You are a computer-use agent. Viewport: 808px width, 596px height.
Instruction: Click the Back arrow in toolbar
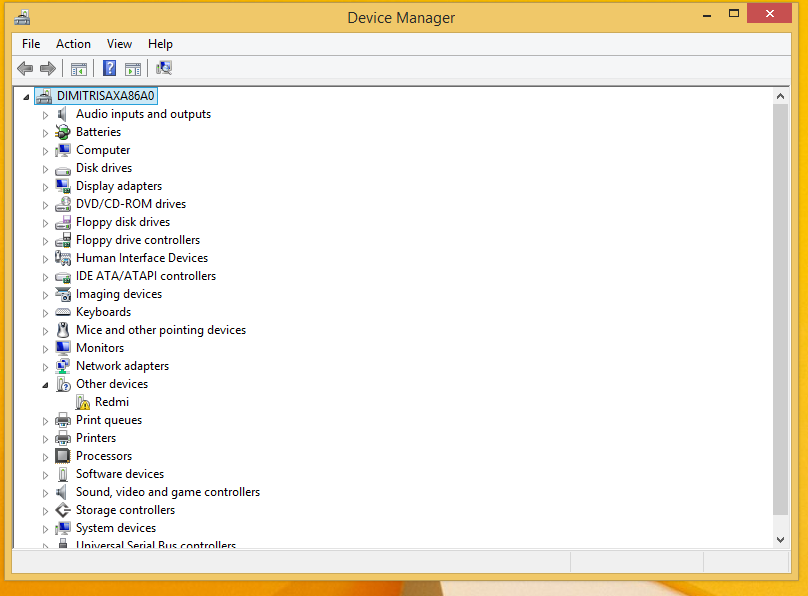coord(25,68)
